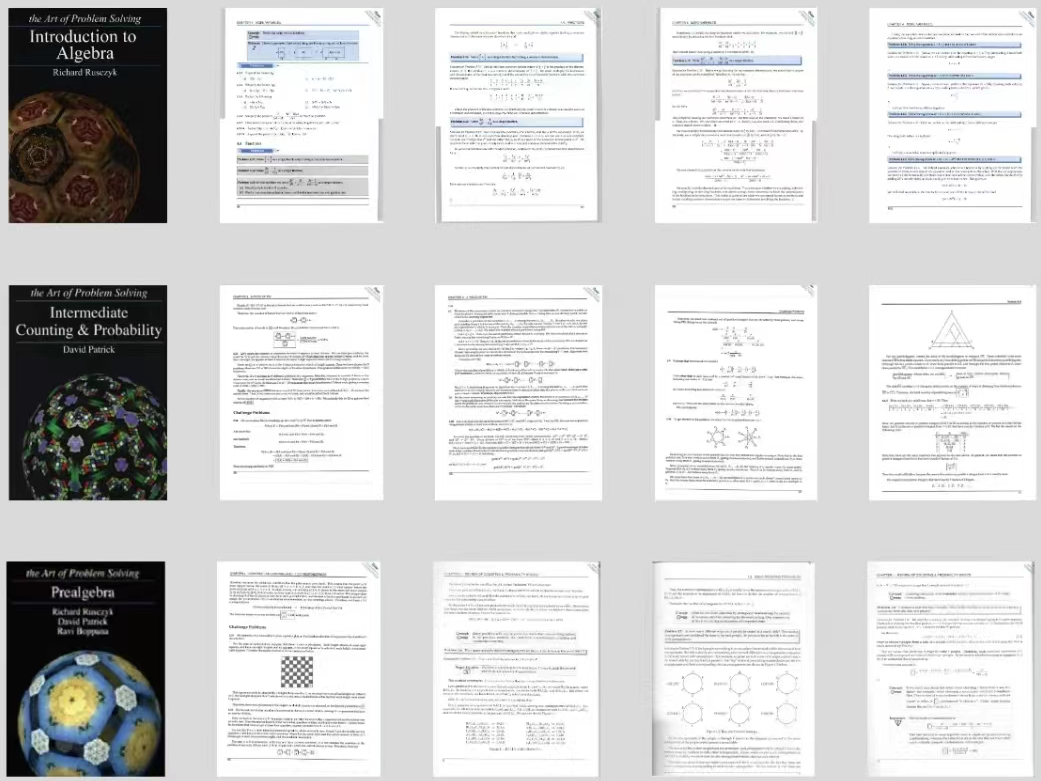This screenshot has height=781, width=1041.
Task: Open the Intermediate Counting & Probability cover
Action: [88, 392]
